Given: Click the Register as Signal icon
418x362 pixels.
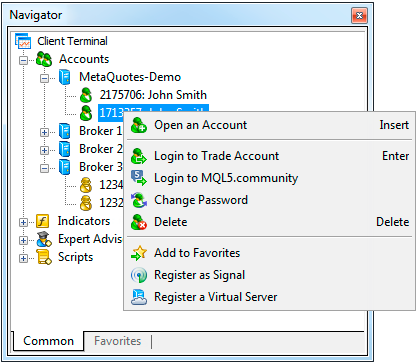Looking at the screenshot, I should [139, 275].
